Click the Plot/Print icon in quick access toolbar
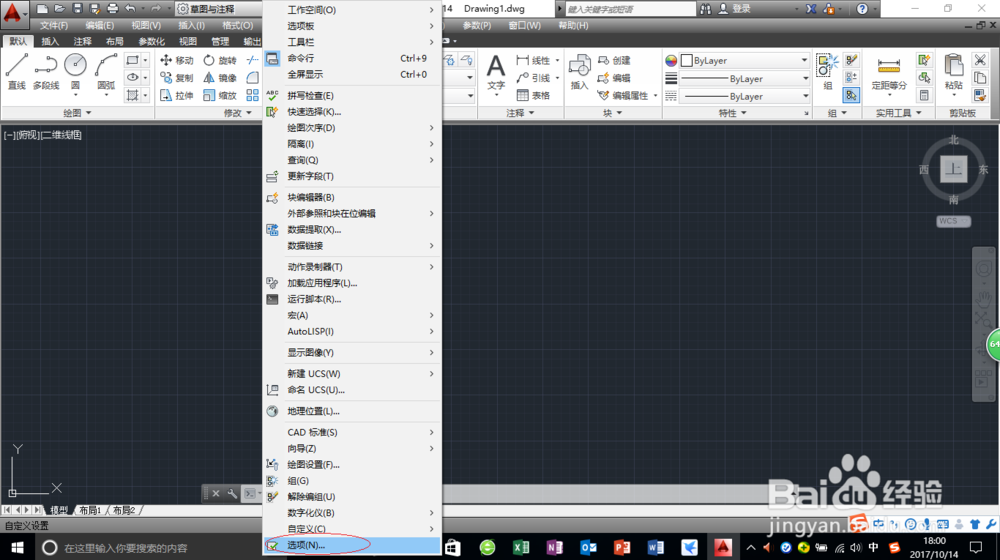Viewport: 1000px width, 560px height. point(112,9)
